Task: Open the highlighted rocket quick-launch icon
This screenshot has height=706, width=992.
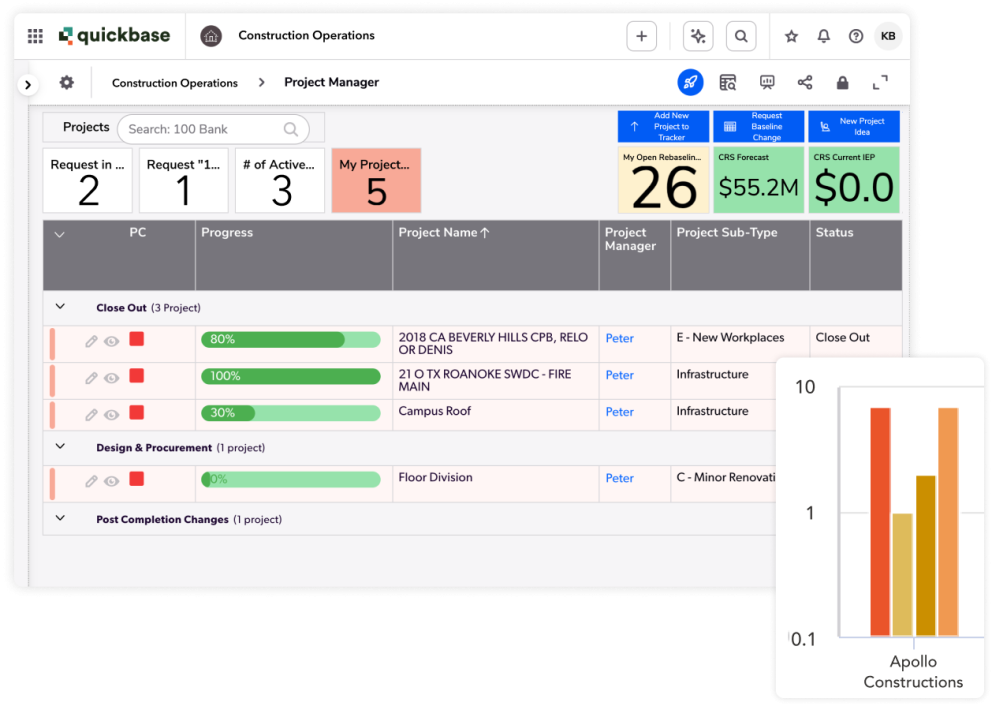Action: [690, 82]
